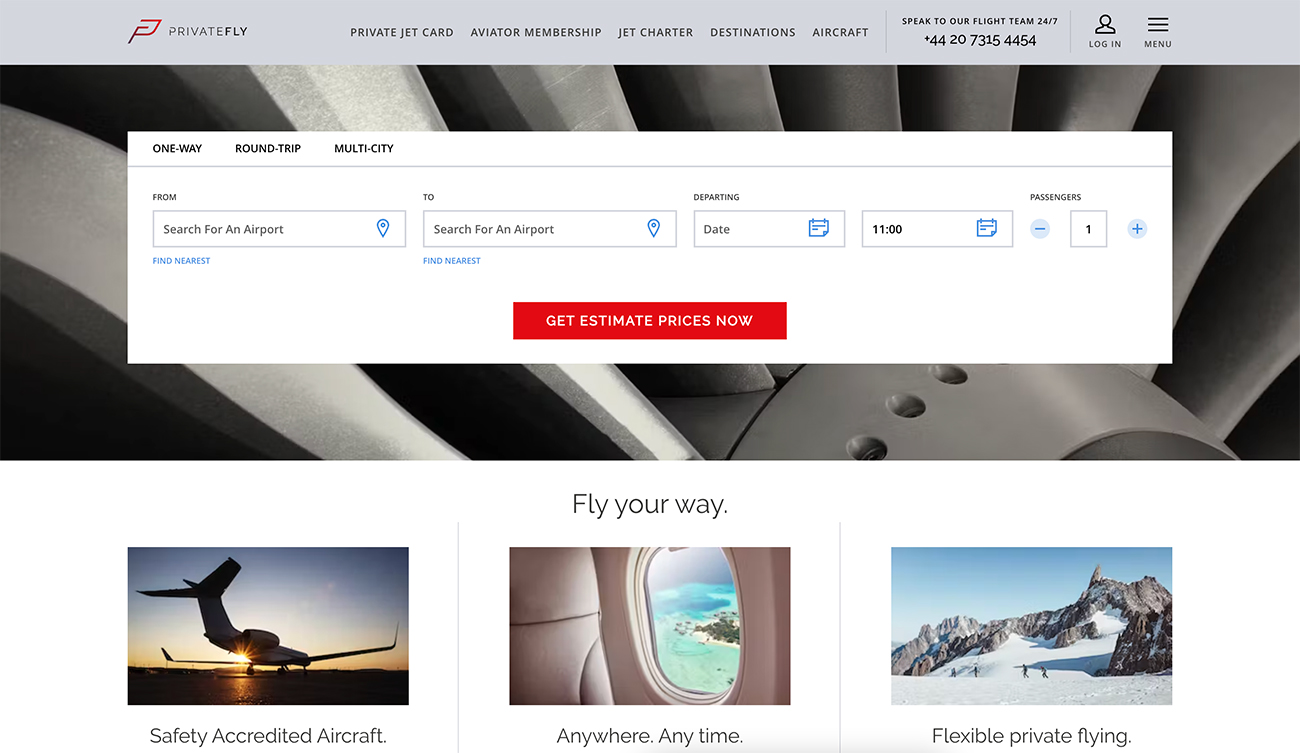Call the flight team phone number link

coord(979,39)
